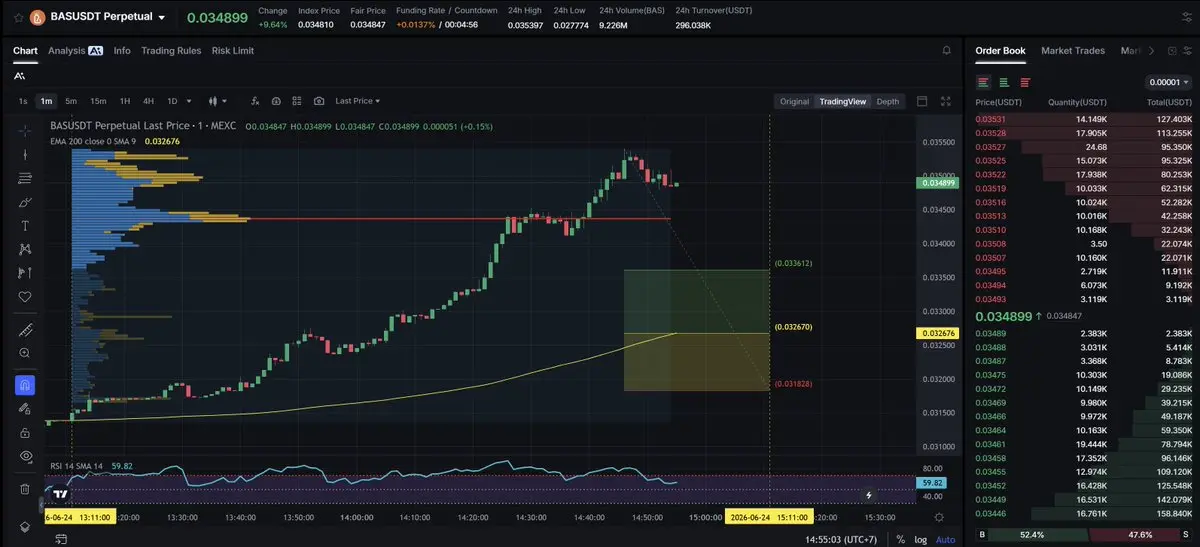Image resolution: width=1200 pixels, height=547 pixels.
Task: Click bid price 0.03489 in order book
Action: click(991, 333)
